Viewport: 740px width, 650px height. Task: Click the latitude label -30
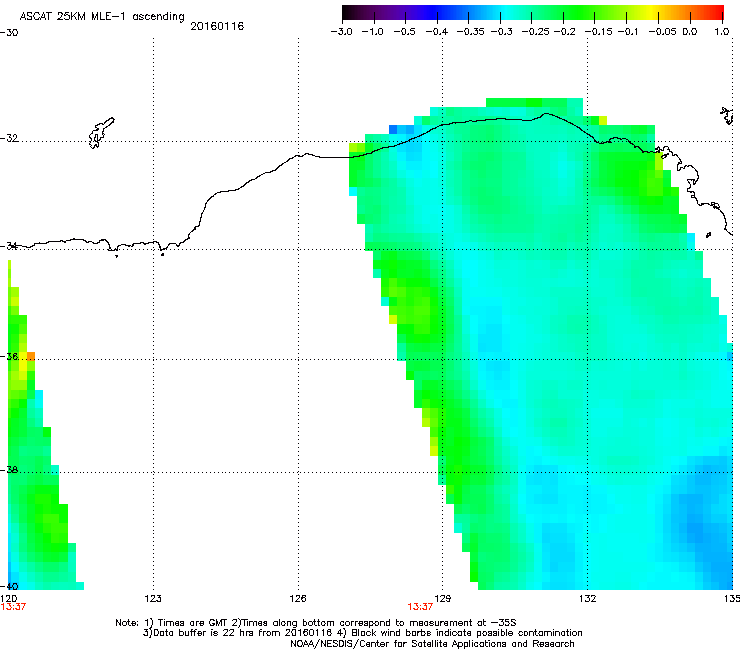(9, 33)
